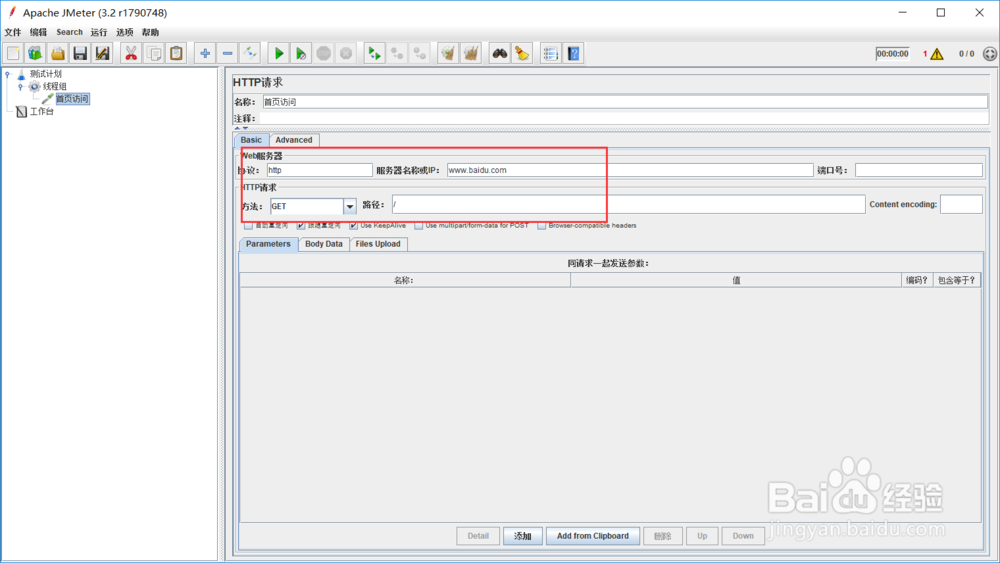Image resolution: width=1000 pixels, height=563 pixels.
Task: Open the 选项 menu
Action: 125,32
